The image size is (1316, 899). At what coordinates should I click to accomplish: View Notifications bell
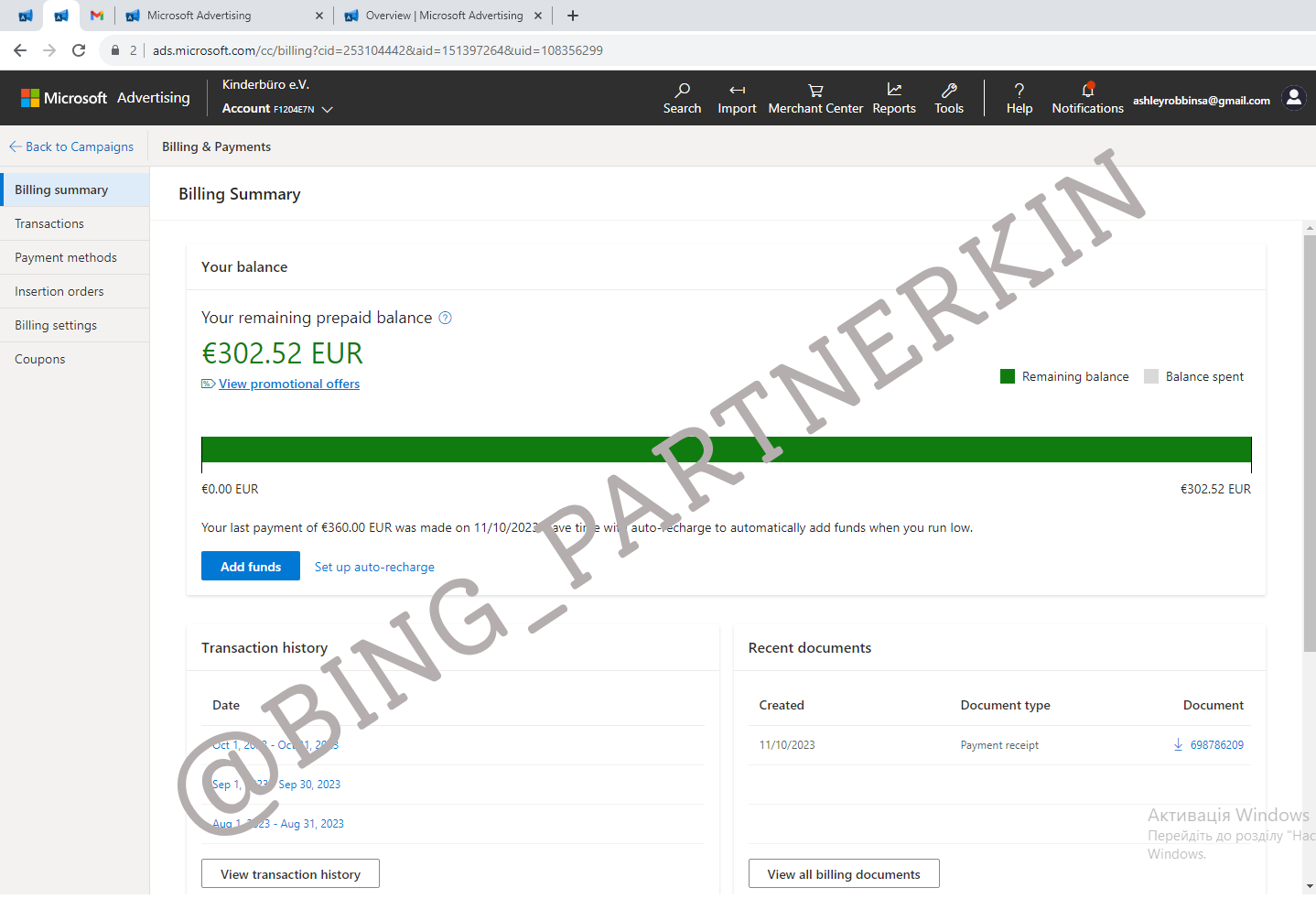tap(1087, 98)
